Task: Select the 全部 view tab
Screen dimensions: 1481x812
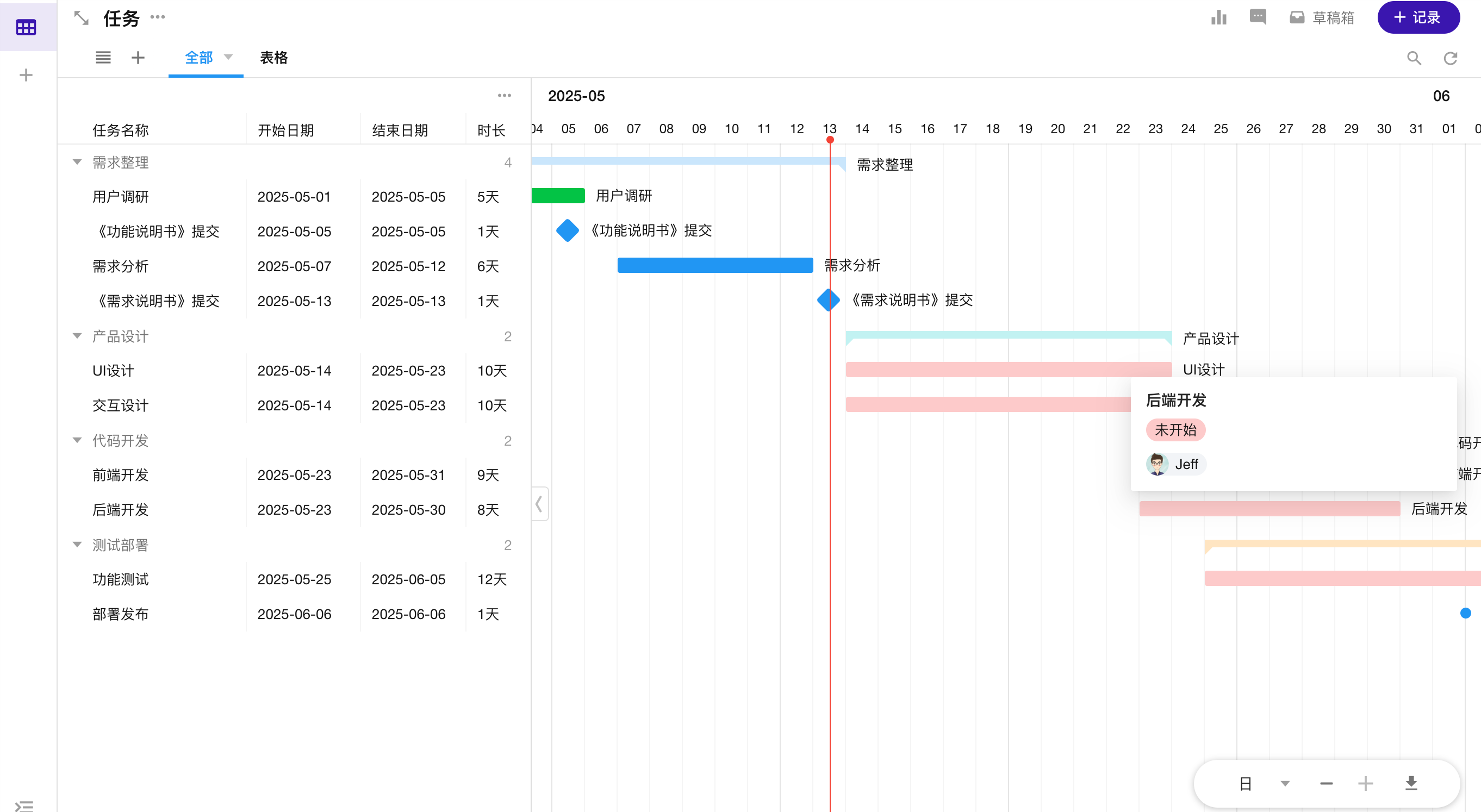Action: 199,58
